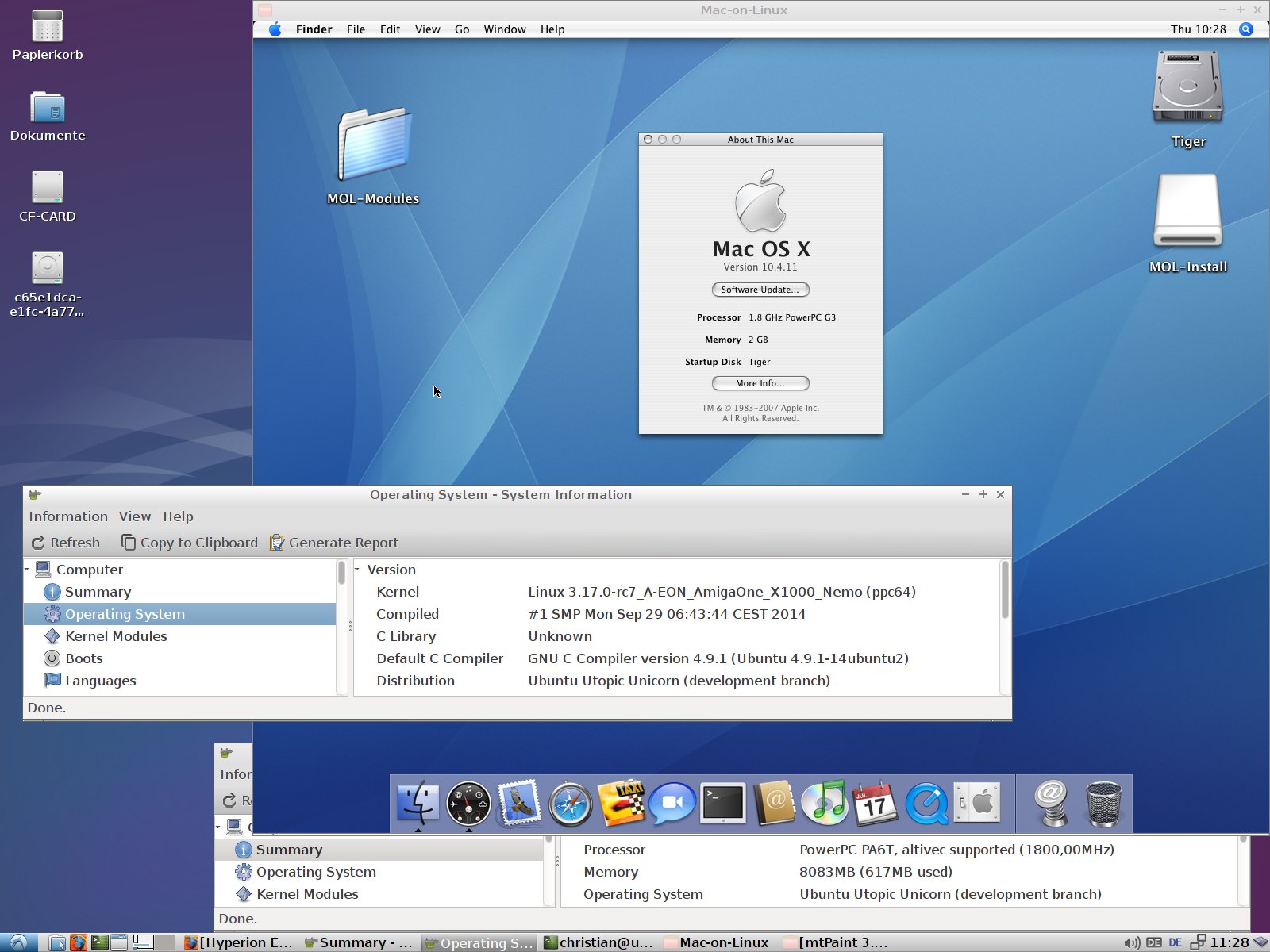Collapse the Computer tree node

coord(27,570)
